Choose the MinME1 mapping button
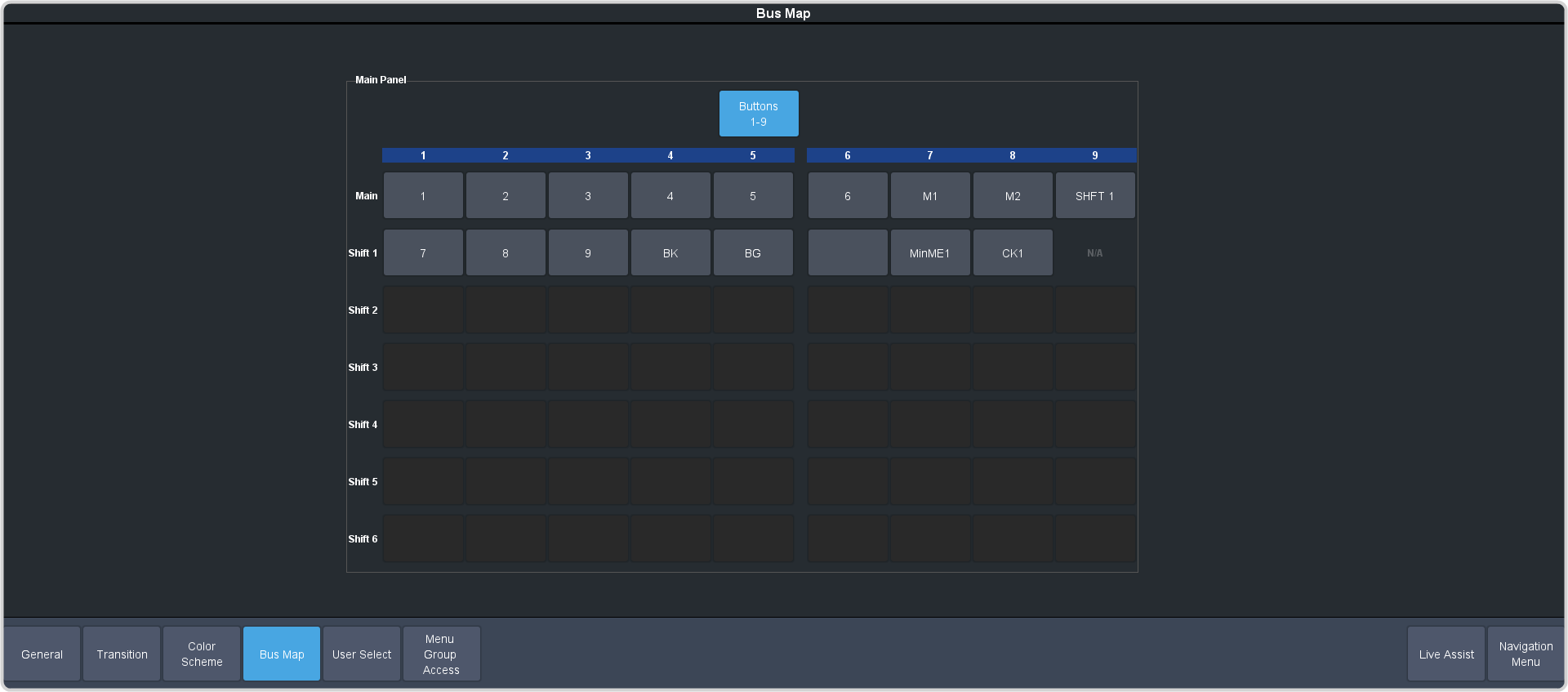The image size is (1568, 692). coord(930,253)
